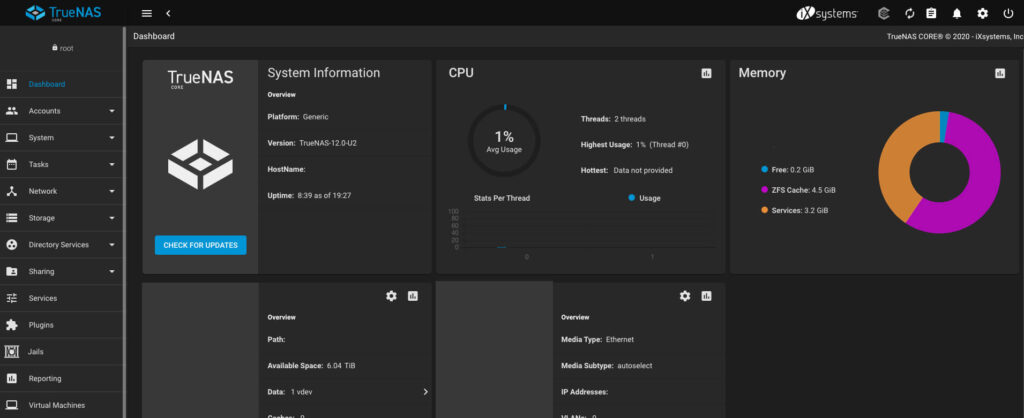This screenshot has width=1024, height=418.
Task: Open the clipboard jobs icon
Action: pos(931,13)
